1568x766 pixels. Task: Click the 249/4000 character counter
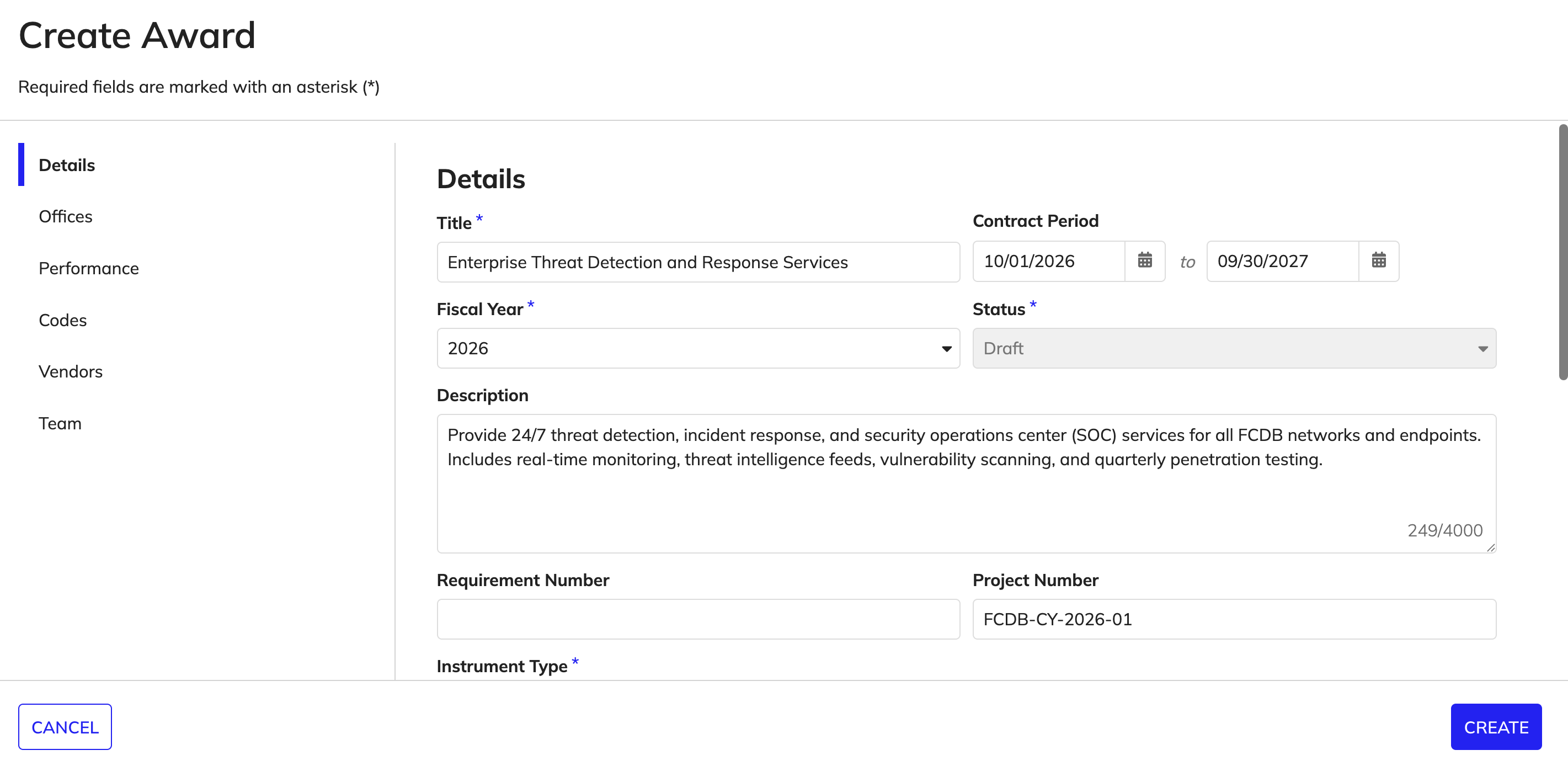[x=1444, y=530]
